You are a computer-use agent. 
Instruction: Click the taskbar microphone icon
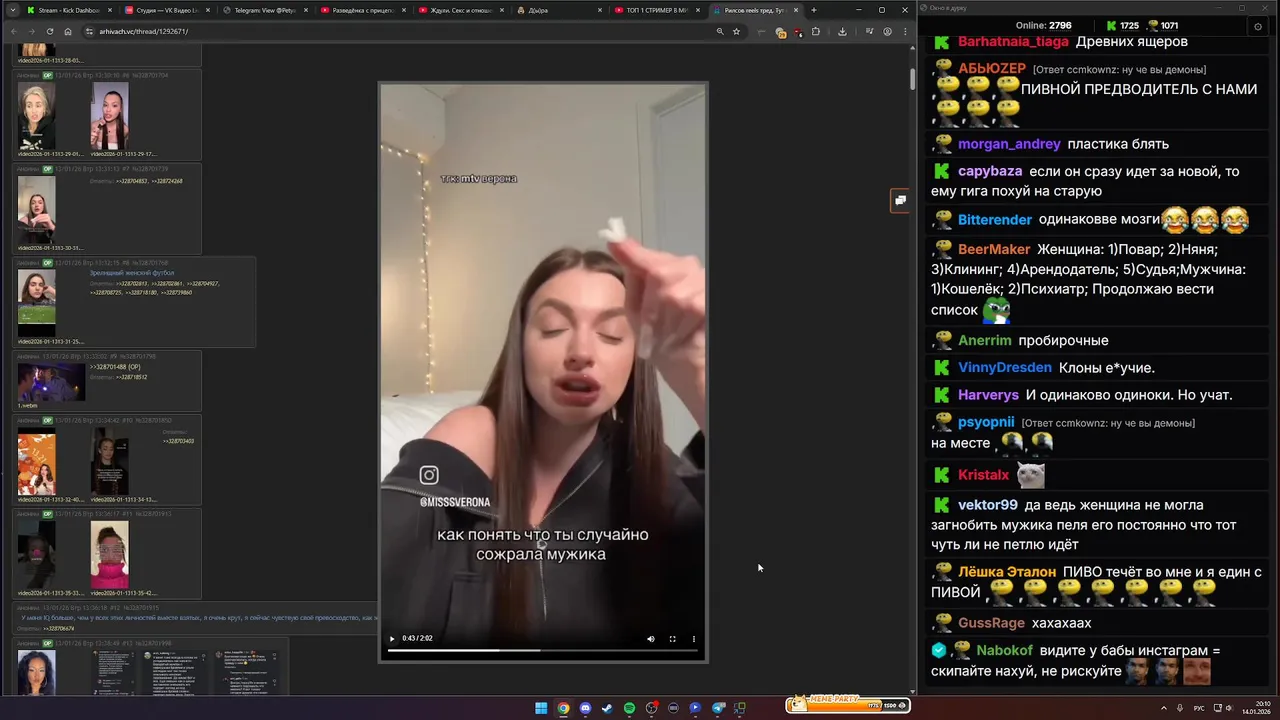click(1180, 708)
